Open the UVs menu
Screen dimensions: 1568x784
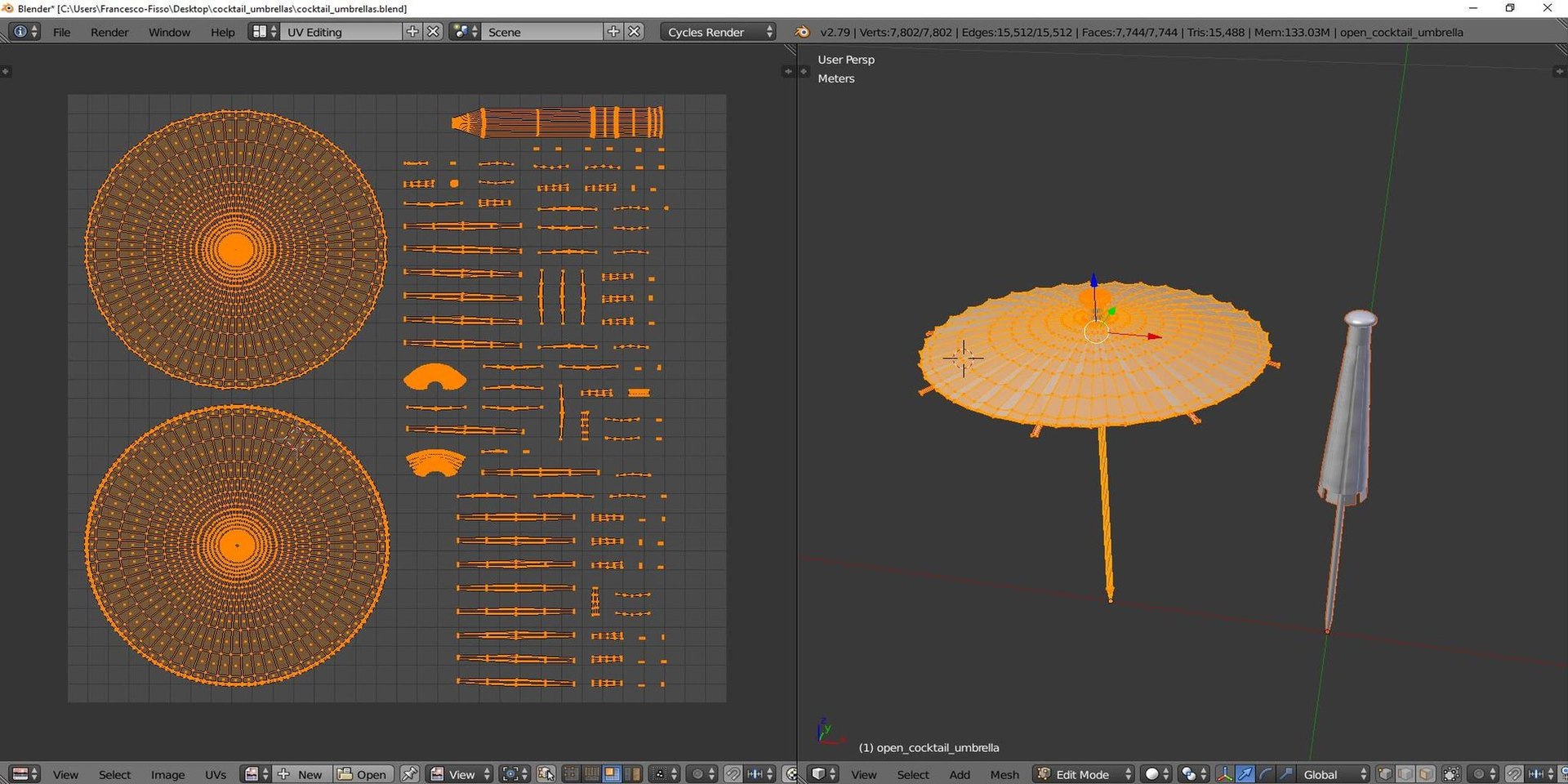(216, 774)
